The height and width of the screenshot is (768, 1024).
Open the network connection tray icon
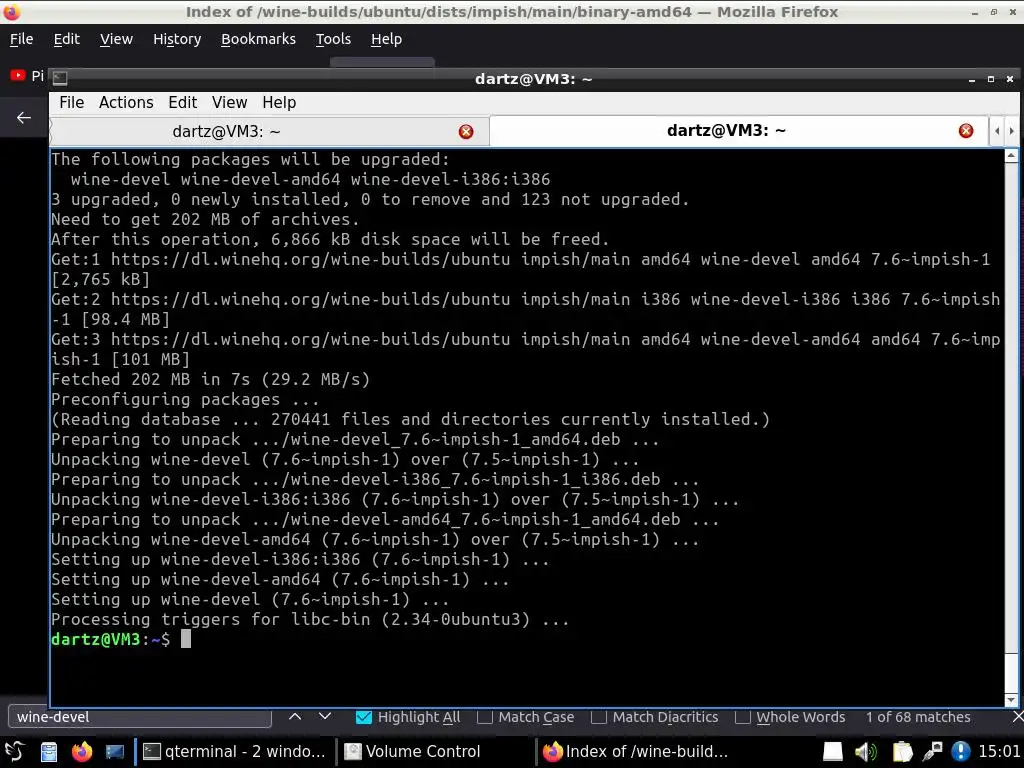click(x=933, y=752)
